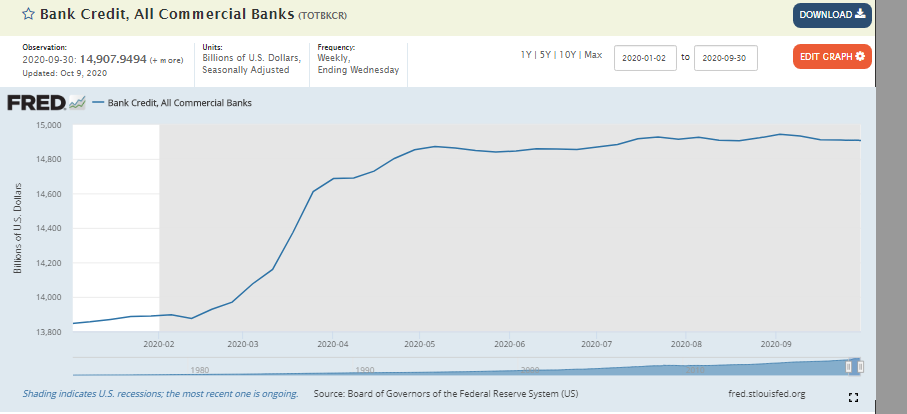This screenshot has width=907, height=414.
Task: Expand the (+ more) observations link
Action: tap(167, 60)
